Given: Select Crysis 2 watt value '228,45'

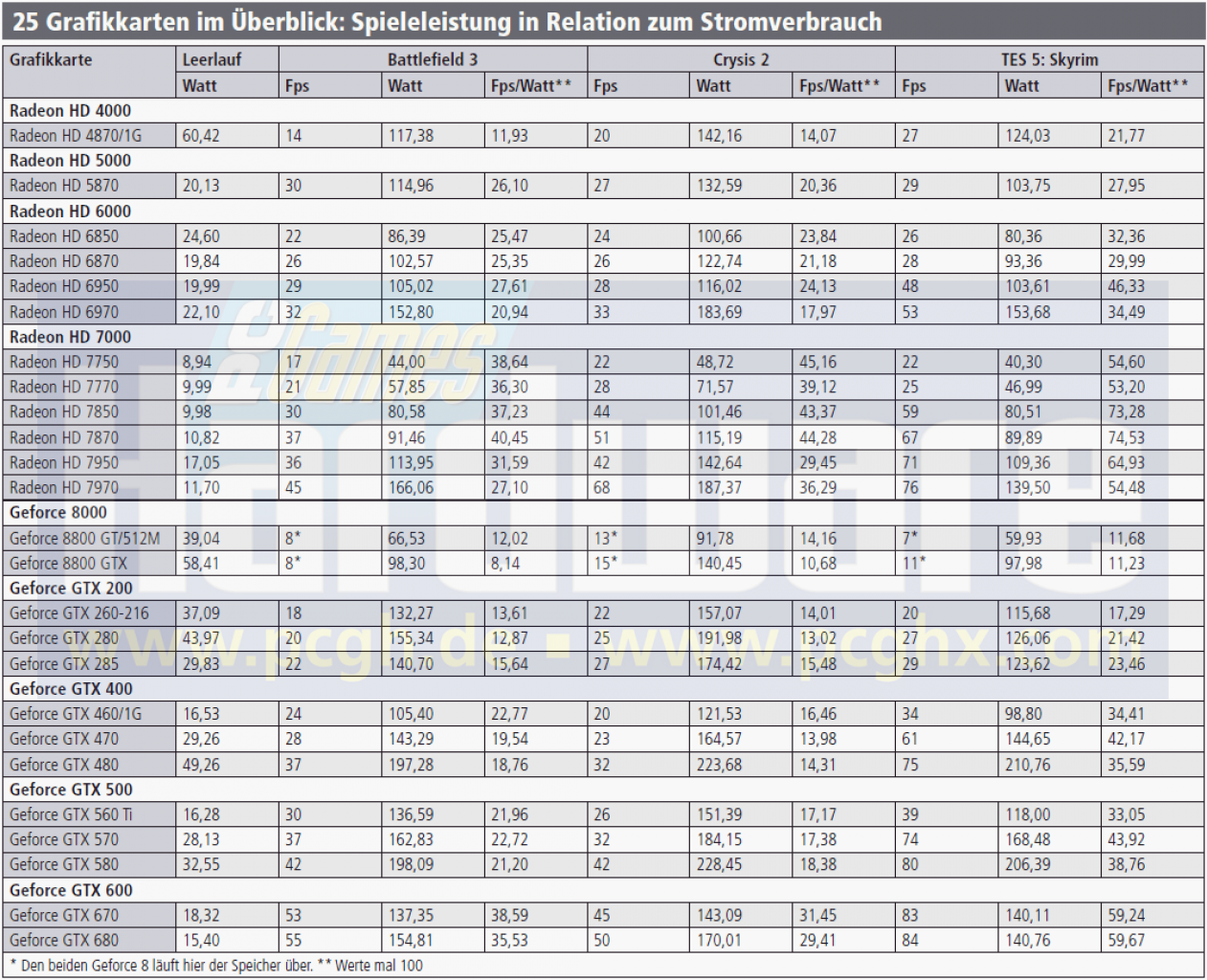Looking at the screenshot, I should pos(719,864).
